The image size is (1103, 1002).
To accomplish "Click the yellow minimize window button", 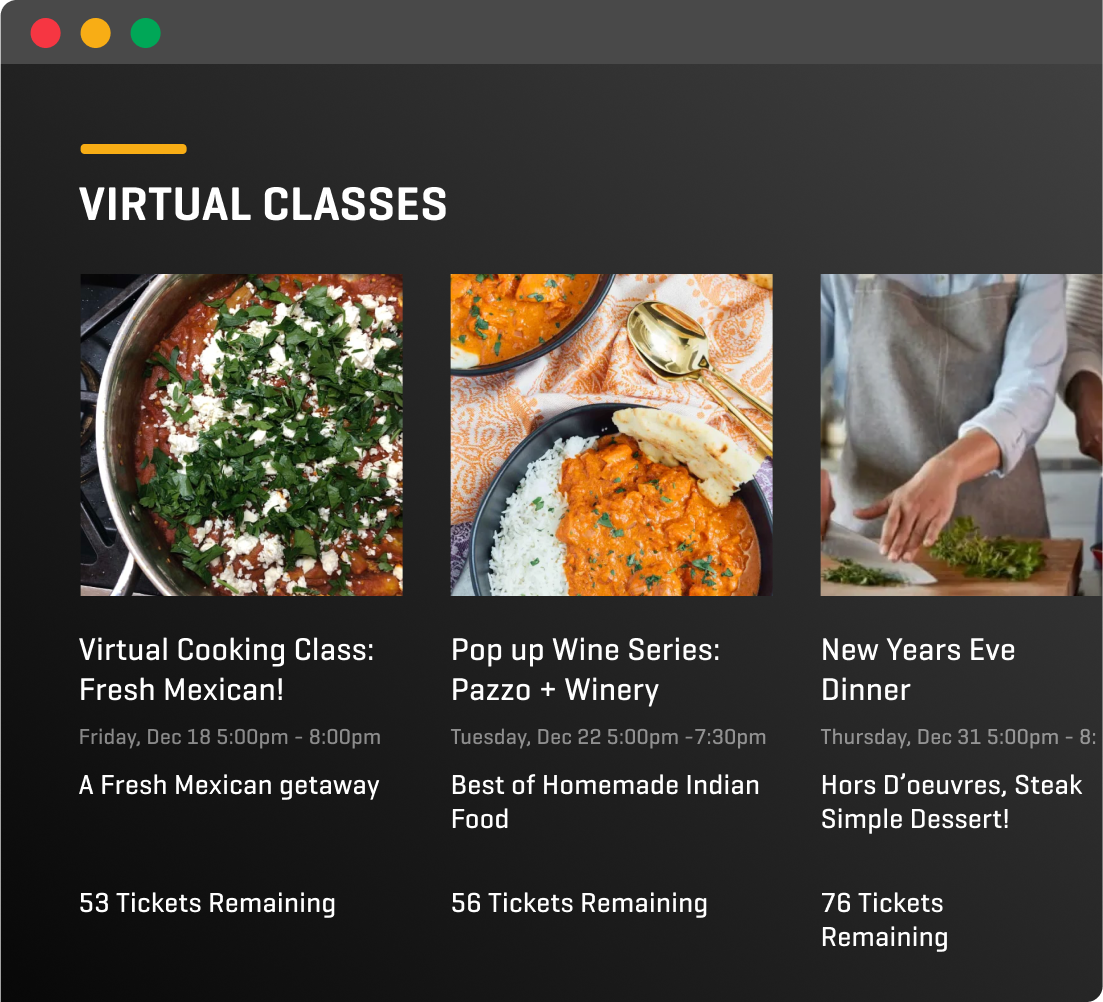I will tap(96, 33).
